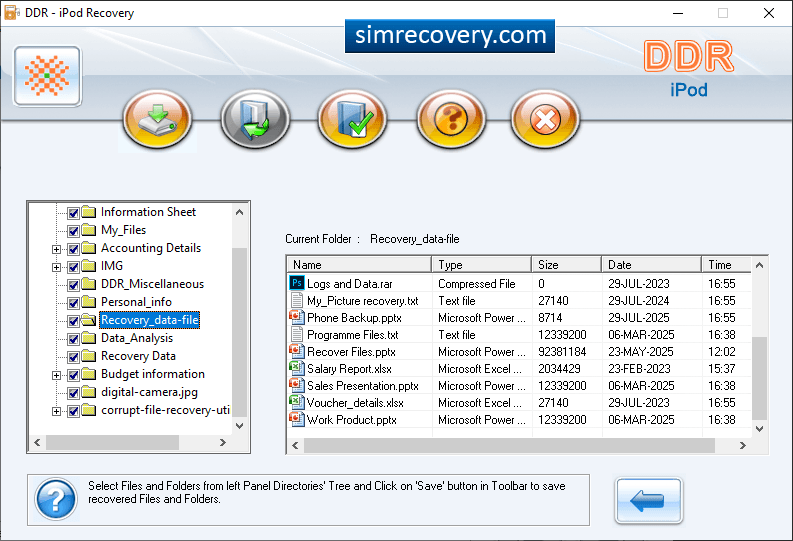Image resolution: width=793 pixels, height=541 pixels.
Task: Click the Excel icon of Salary Report.xlsx
Action: (296, 368)
